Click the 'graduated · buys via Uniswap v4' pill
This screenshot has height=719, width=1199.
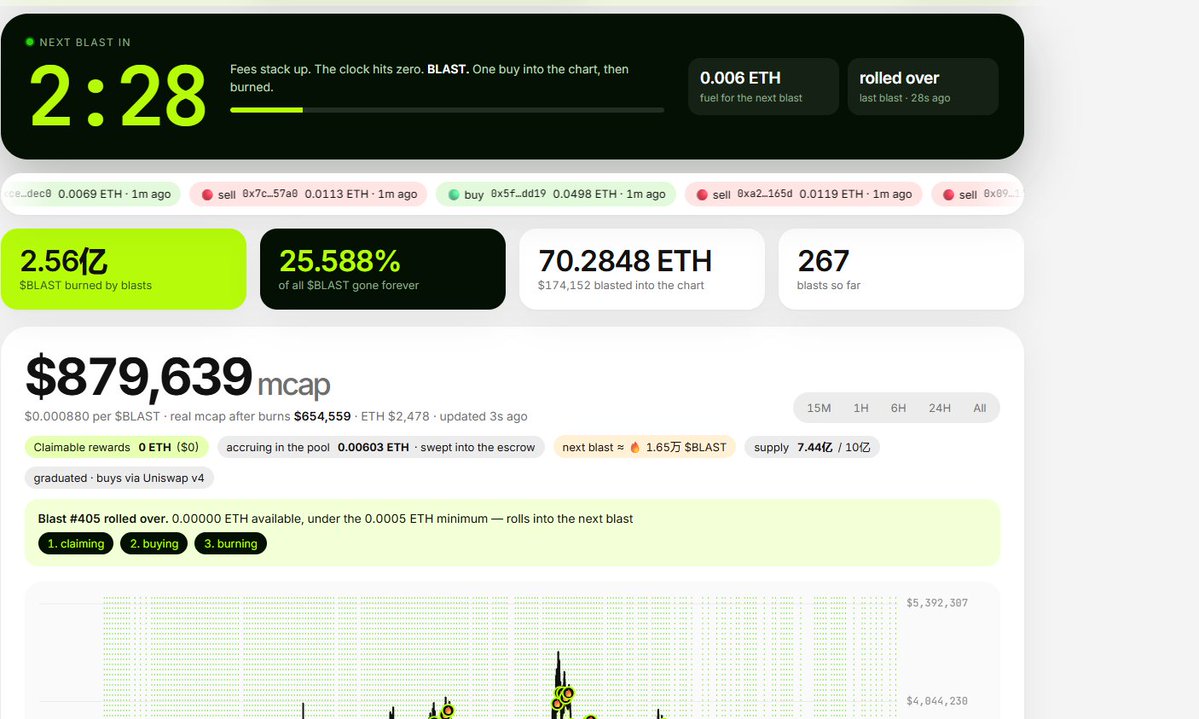pyautogui.click(x=119, y=478)
